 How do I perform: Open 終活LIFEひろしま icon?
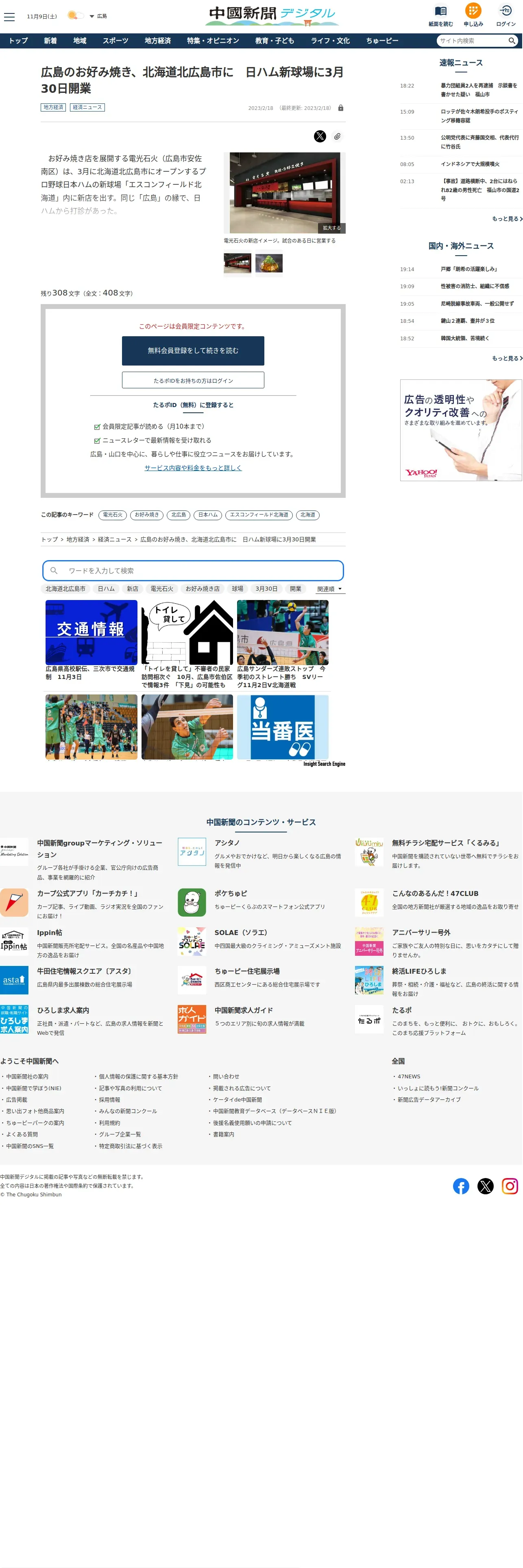click(x=369, y=980)
